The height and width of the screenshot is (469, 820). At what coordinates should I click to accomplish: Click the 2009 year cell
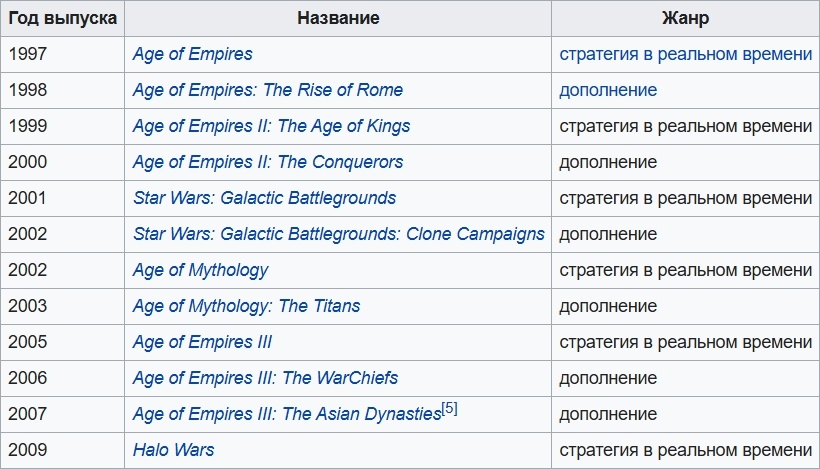tap(27, 450)
